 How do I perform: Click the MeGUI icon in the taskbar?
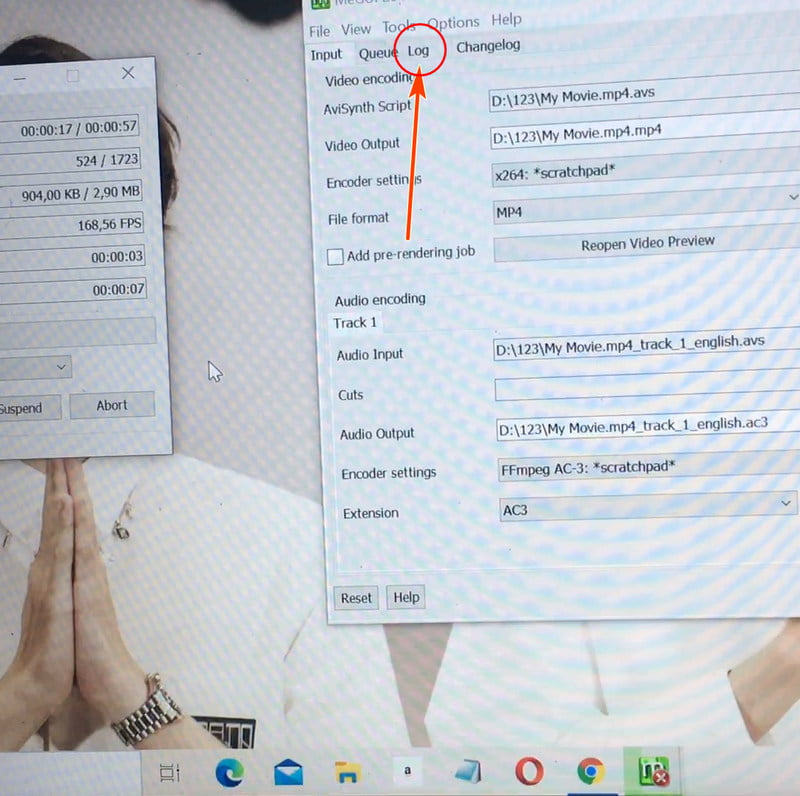[653, 771]
